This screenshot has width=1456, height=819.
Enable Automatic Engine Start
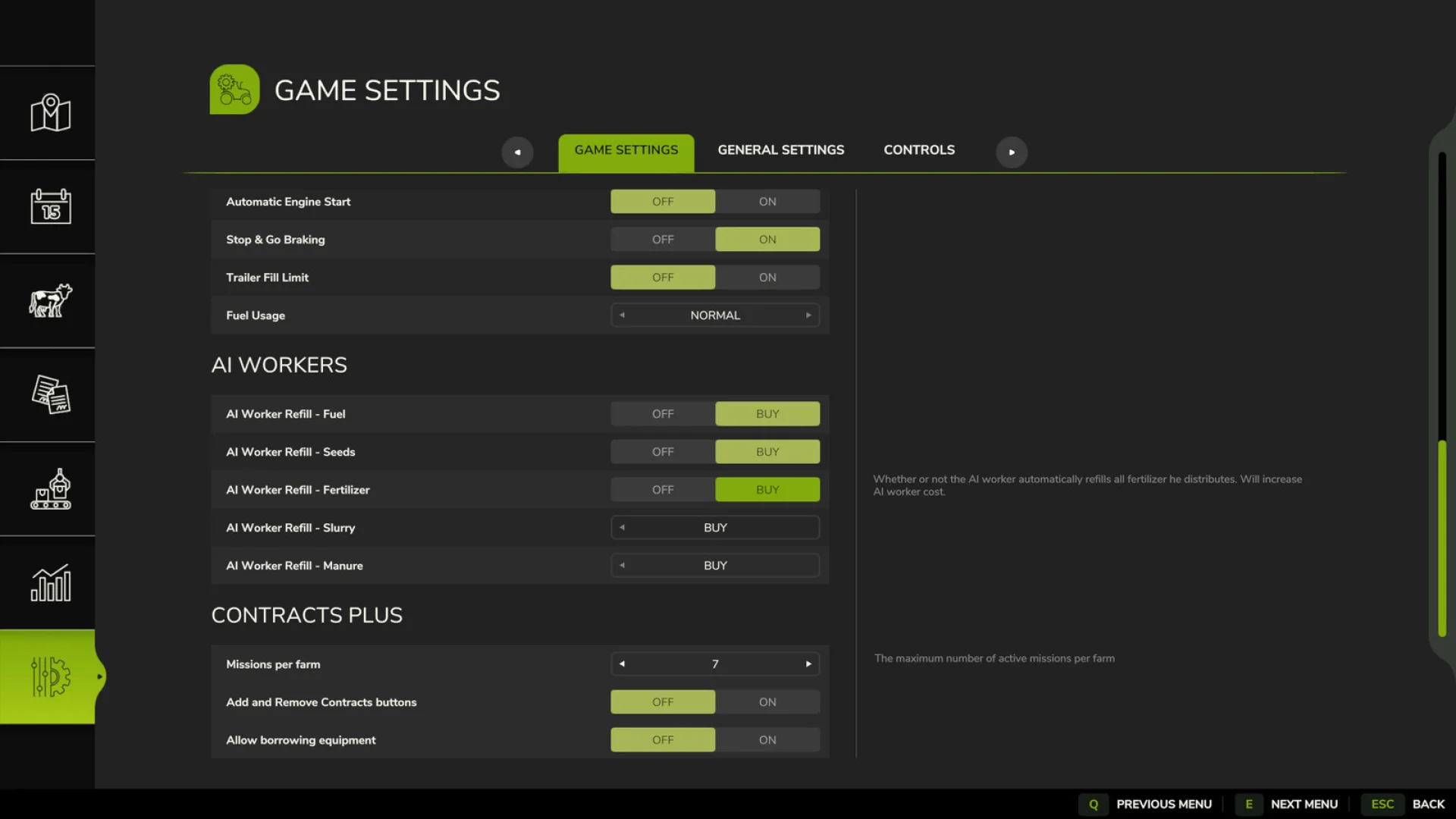click(x=767, y=201)
